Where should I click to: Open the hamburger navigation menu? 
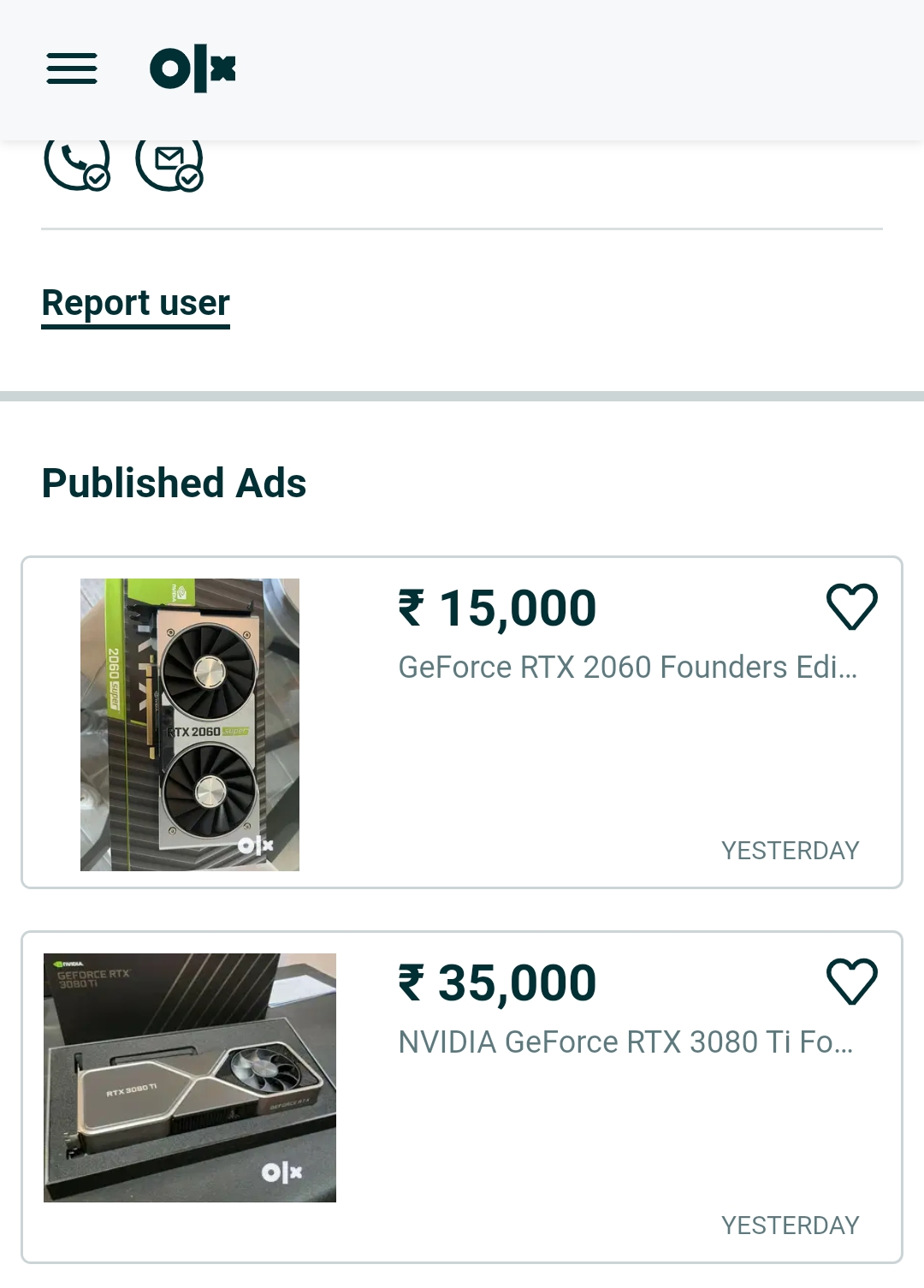pyautogui.click(x=72, y=68)
